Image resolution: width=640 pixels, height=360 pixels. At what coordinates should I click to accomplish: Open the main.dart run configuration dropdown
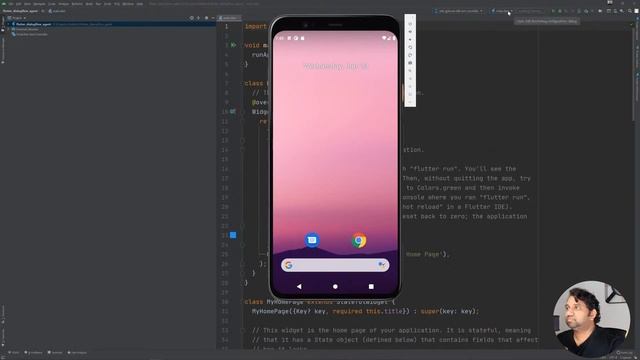[502, 11]
